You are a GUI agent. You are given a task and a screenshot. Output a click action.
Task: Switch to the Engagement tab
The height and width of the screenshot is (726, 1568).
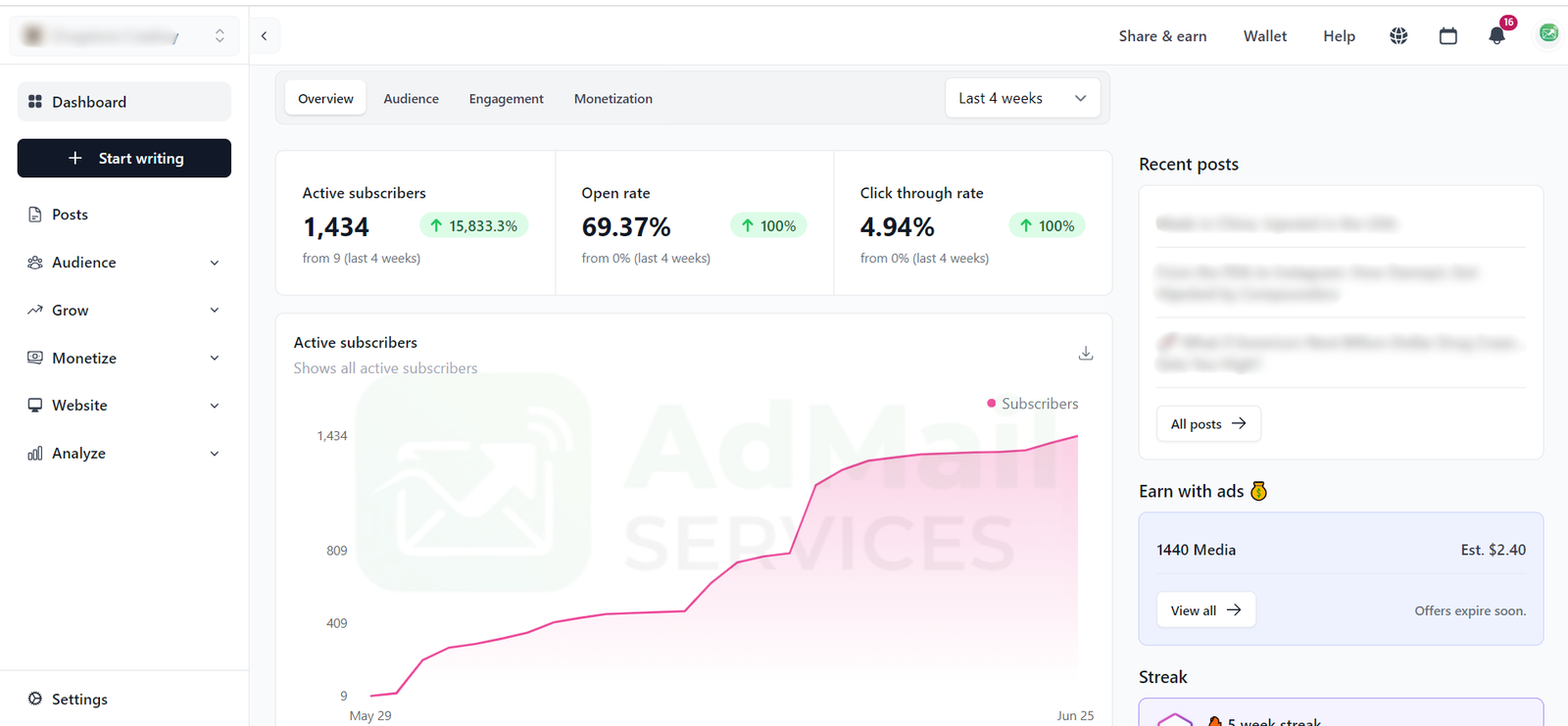[506, 99]
